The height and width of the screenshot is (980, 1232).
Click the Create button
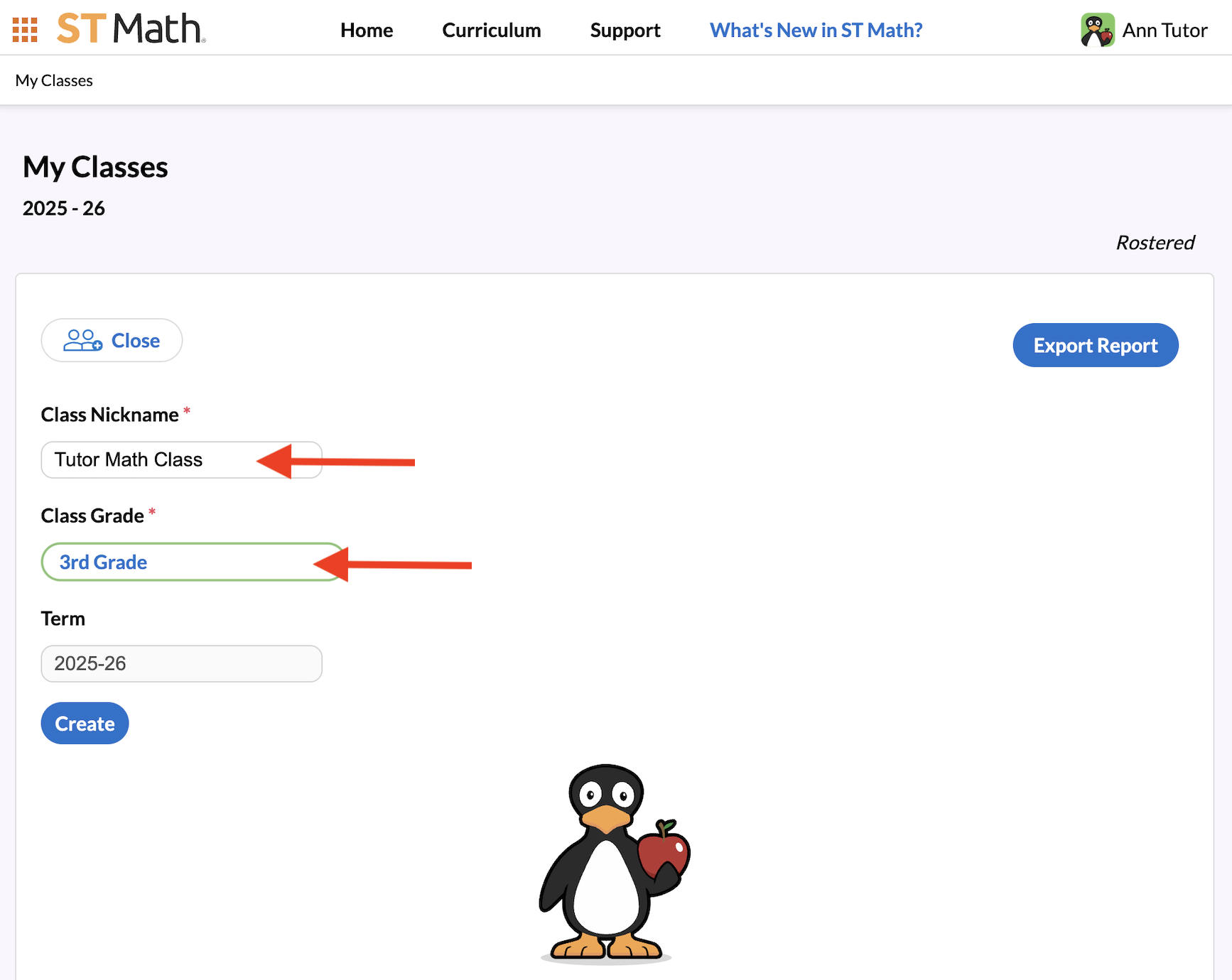(85, 723)
